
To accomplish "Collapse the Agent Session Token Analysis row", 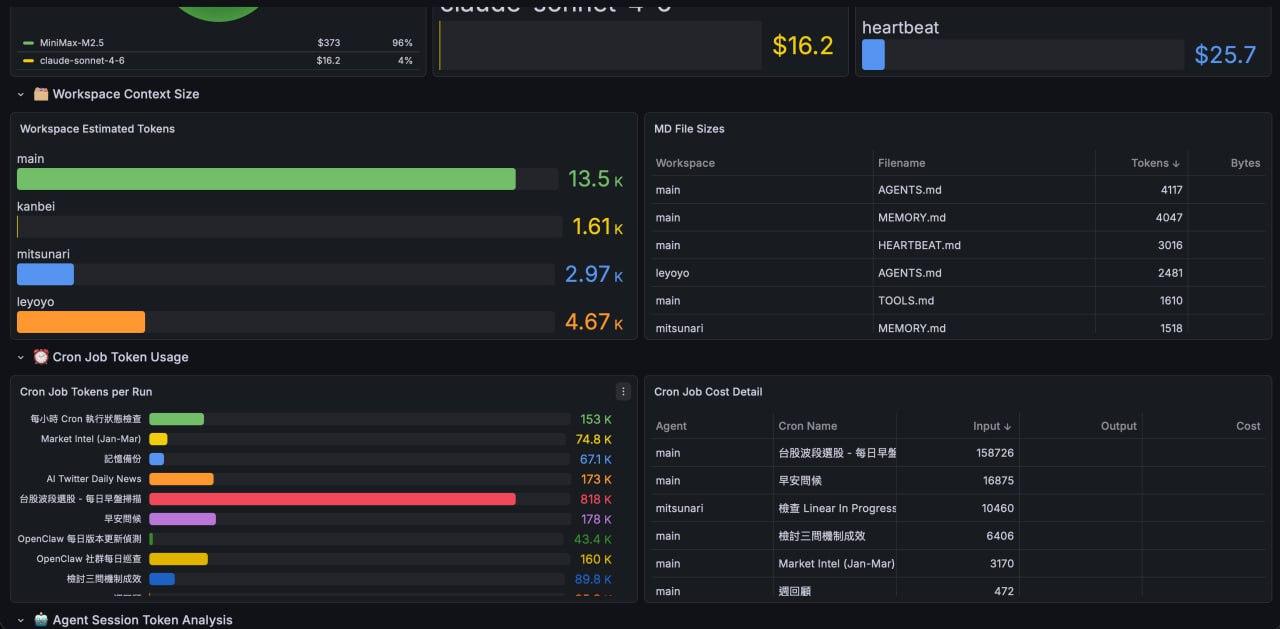I will (x=21, y=620).
